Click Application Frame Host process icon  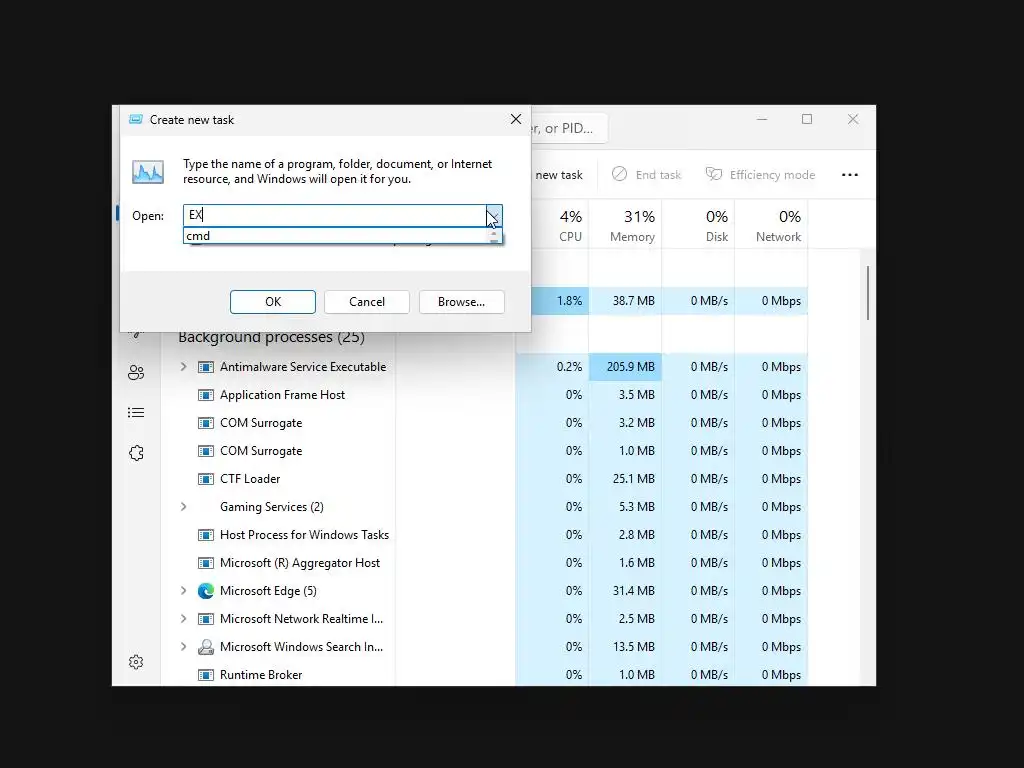coord(206,395)
